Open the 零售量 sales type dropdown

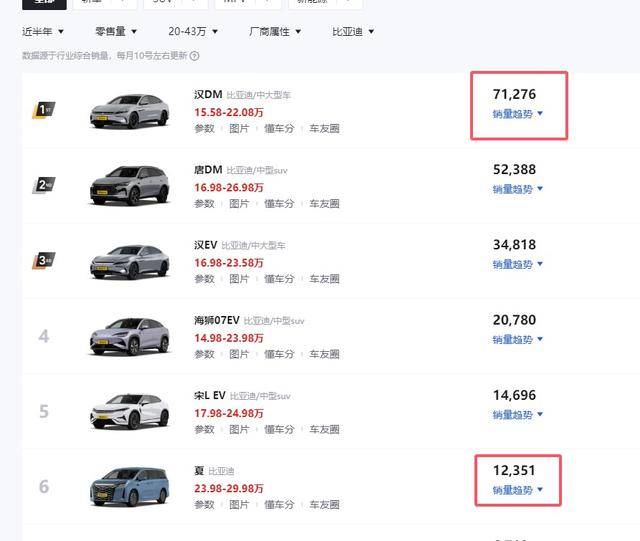point(116,31)
